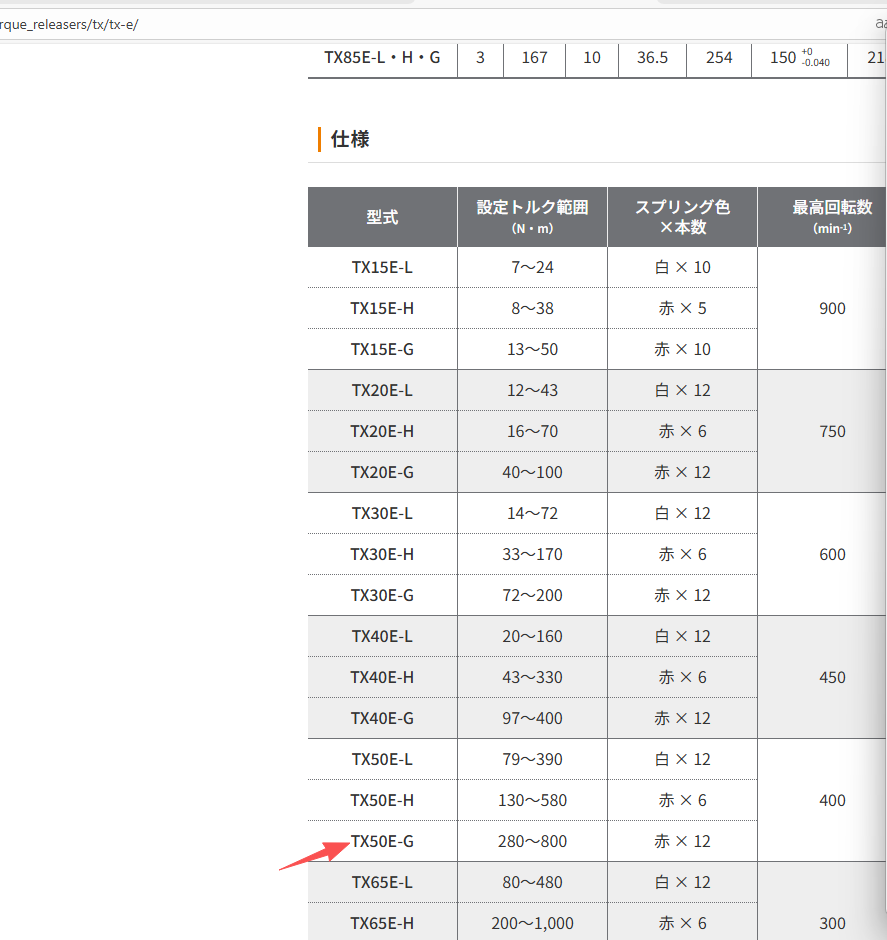Click the 仕様 section heading
Screen dimensions: 887x940
point(350,139)
